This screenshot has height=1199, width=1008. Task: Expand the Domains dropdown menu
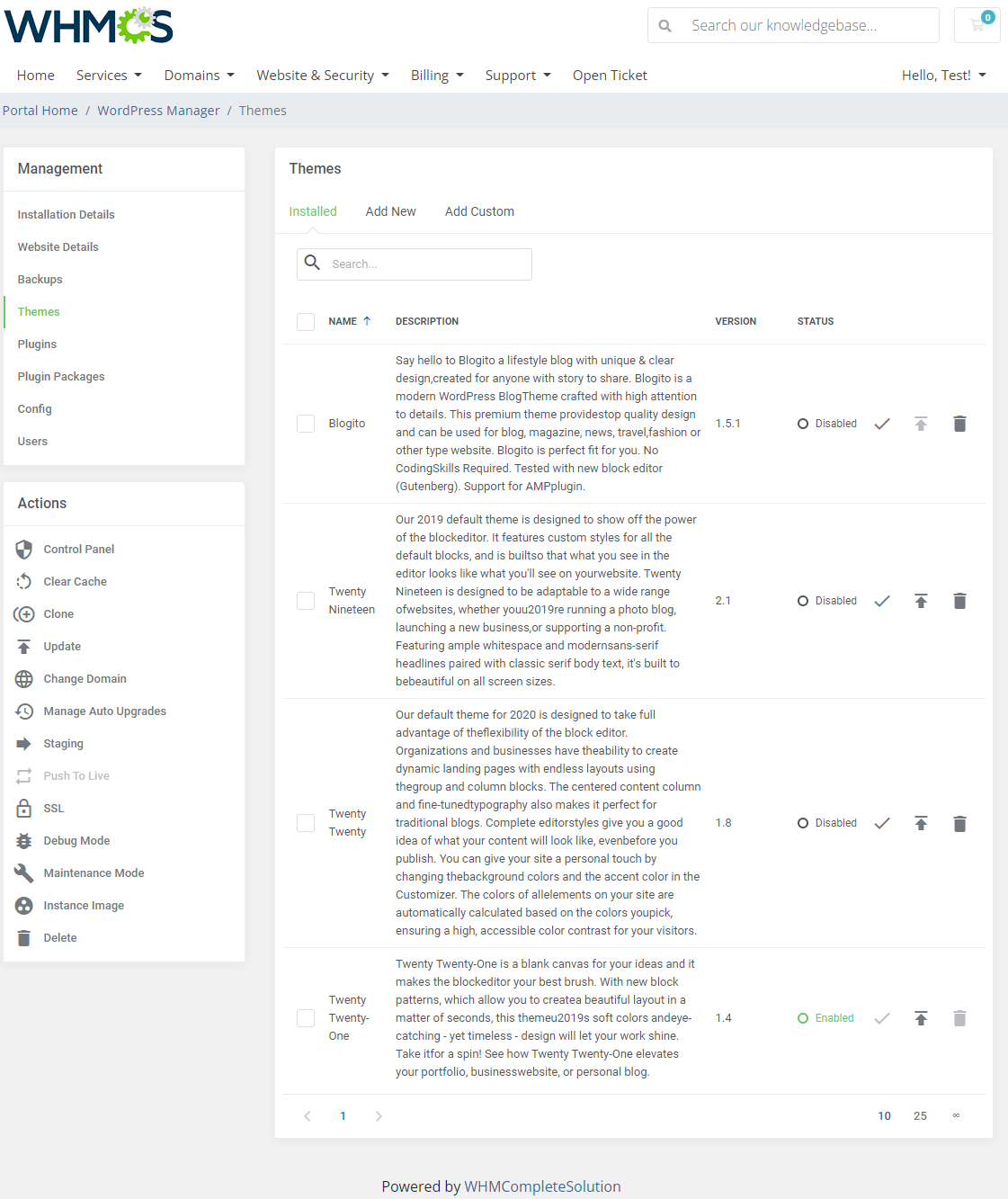[200, 76]
